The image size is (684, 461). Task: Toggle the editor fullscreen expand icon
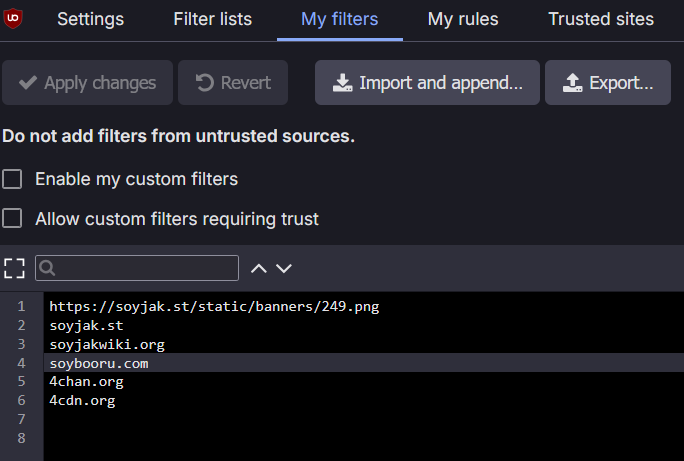pos(14,268)
